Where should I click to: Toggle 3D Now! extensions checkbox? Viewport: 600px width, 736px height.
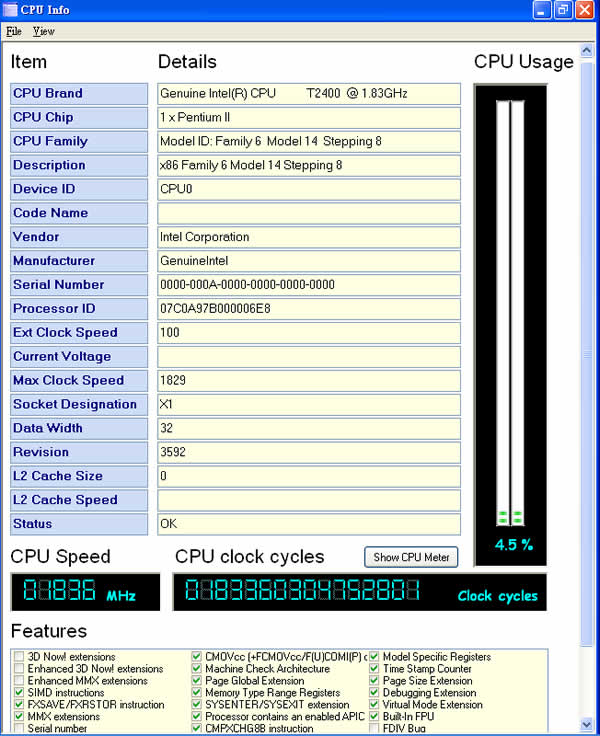(19, 656)
